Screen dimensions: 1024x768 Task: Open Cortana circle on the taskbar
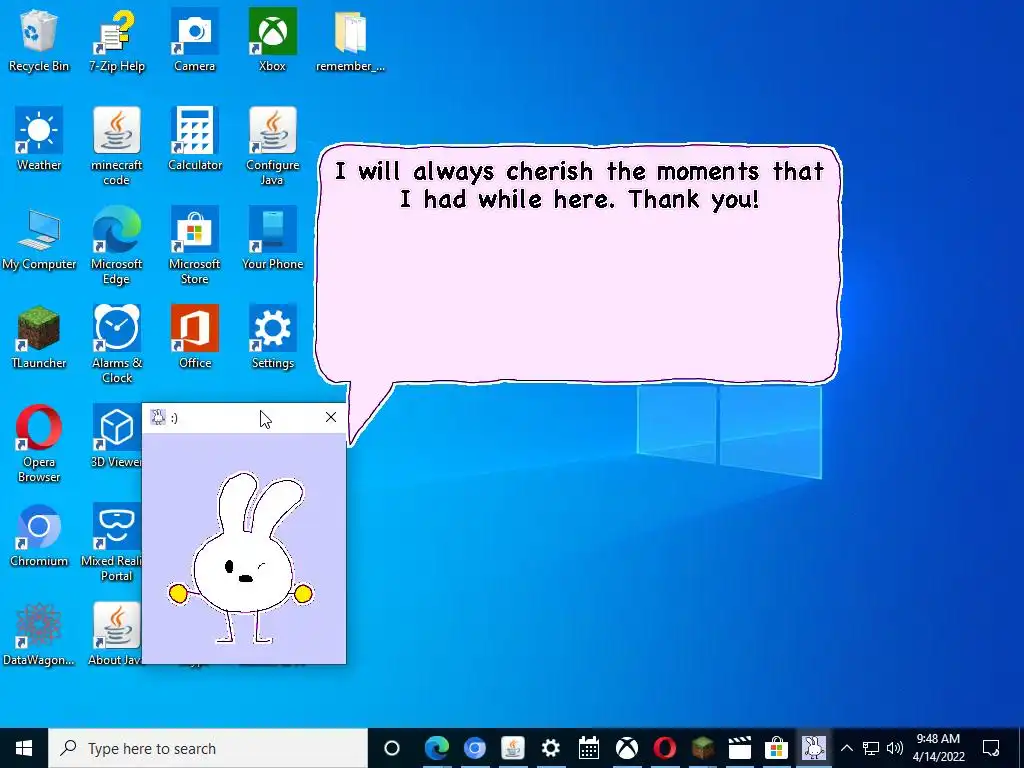pos(392,748)
